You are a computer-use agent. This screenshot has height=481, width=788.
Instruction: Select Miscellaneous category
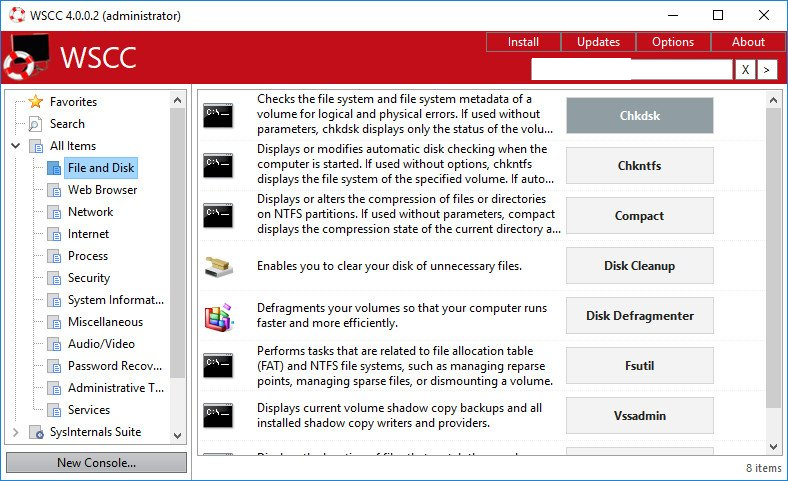click(106, 322)
